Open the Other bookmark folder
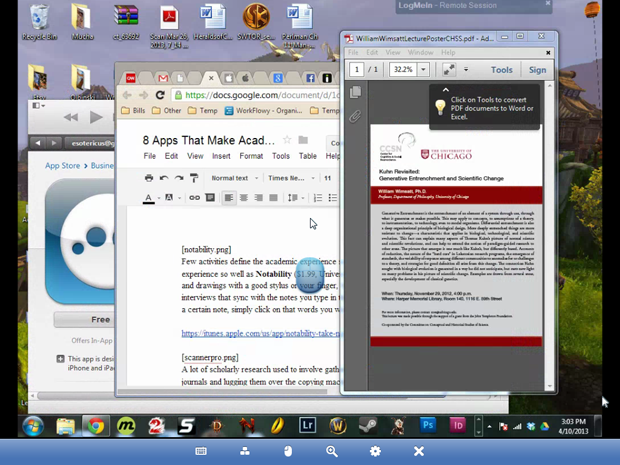620x465 pixels. [167, 110]
